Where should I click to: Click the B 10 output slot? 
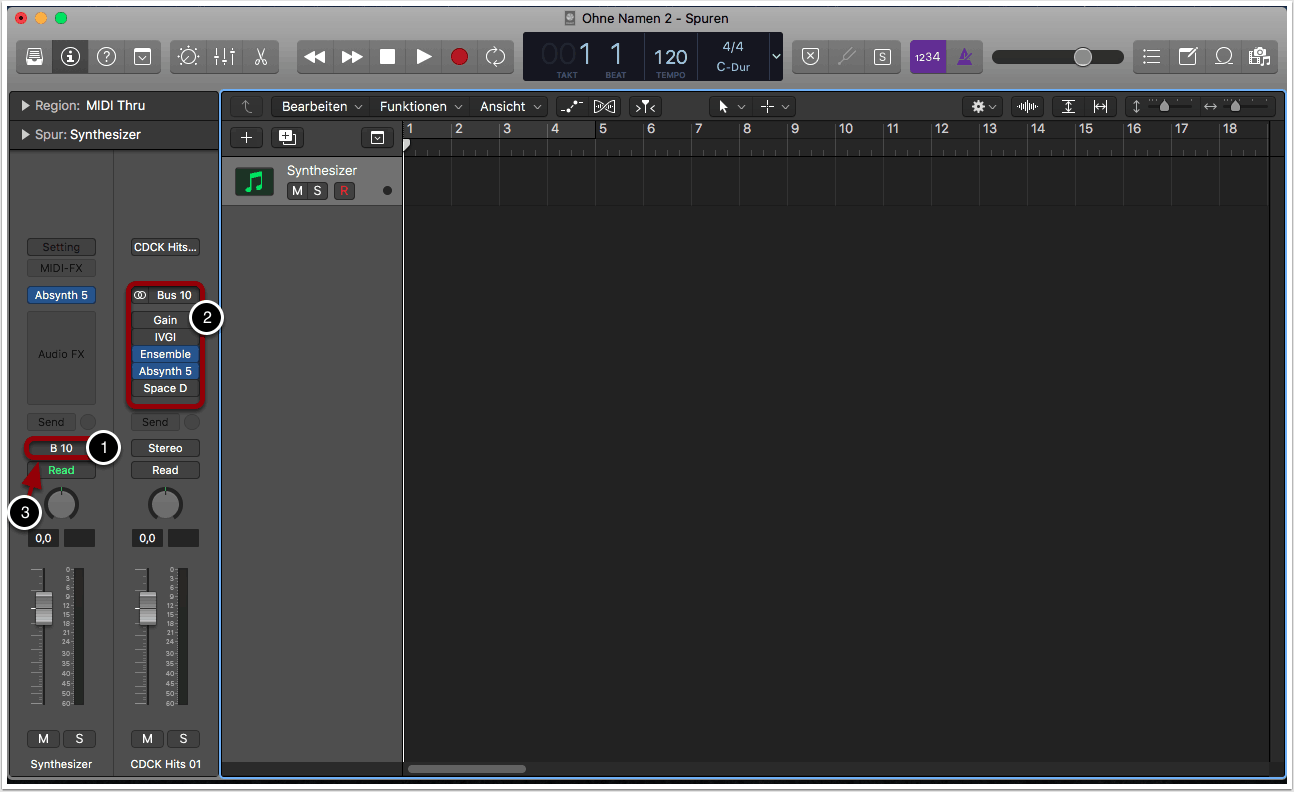pyautogui.click(x=61, y=448)
